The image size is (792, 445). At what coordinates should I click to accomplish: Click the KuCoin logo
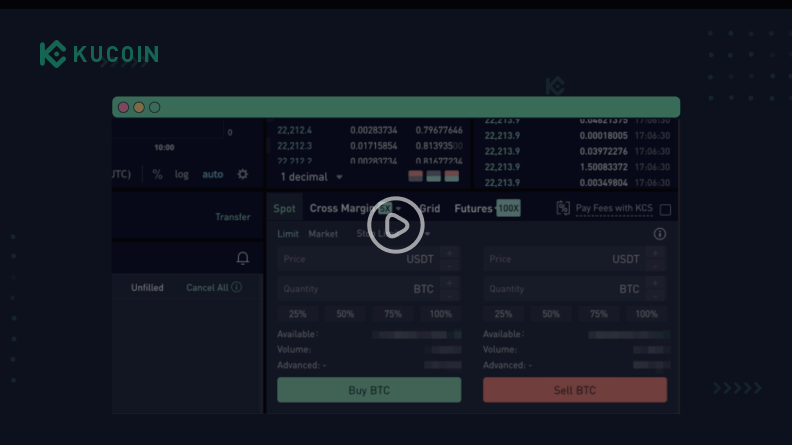tap(98, 54)
